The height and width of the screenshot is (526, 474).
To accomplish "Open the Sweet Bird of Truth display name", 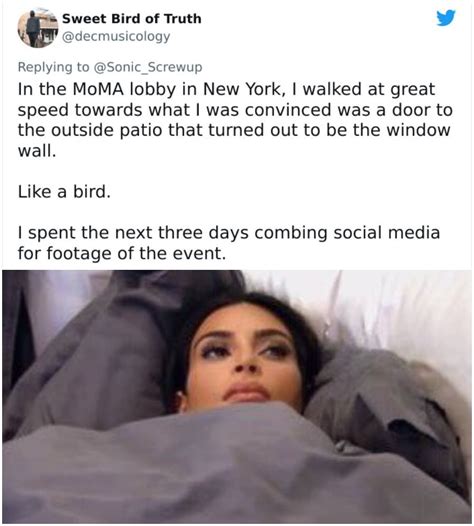I will point(132,18).
